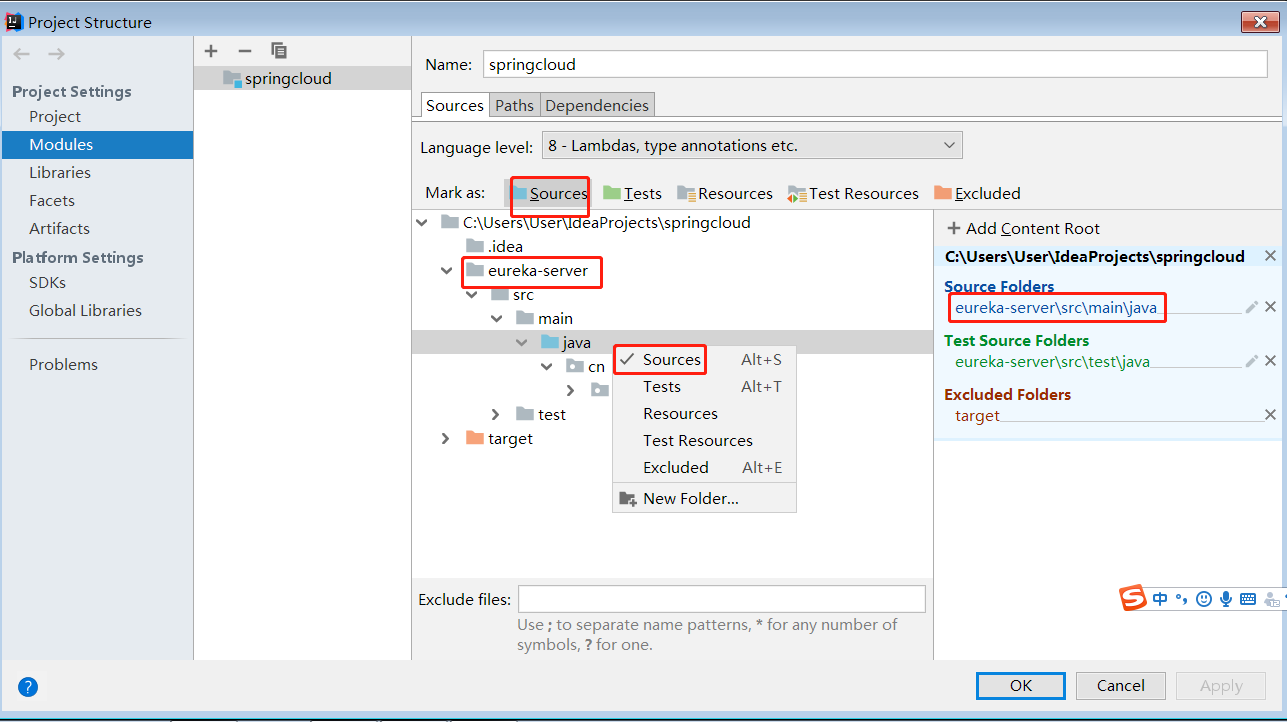Expand the test folder node
This screenshot has width=1287, height=722.
496,414
